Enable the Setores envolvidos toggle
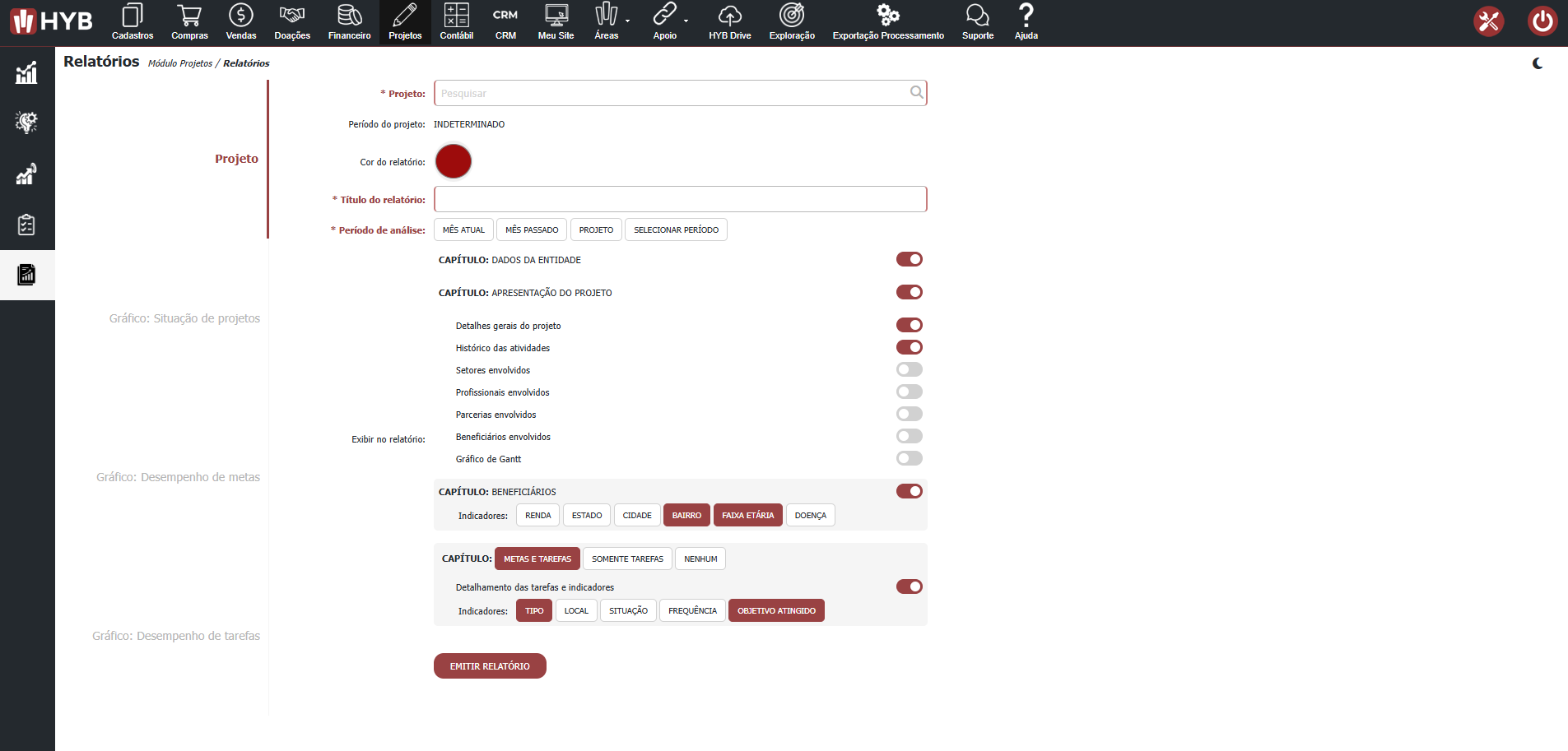Image resolution: width=1568 pixels, height=751 pixels. (909, 370)
